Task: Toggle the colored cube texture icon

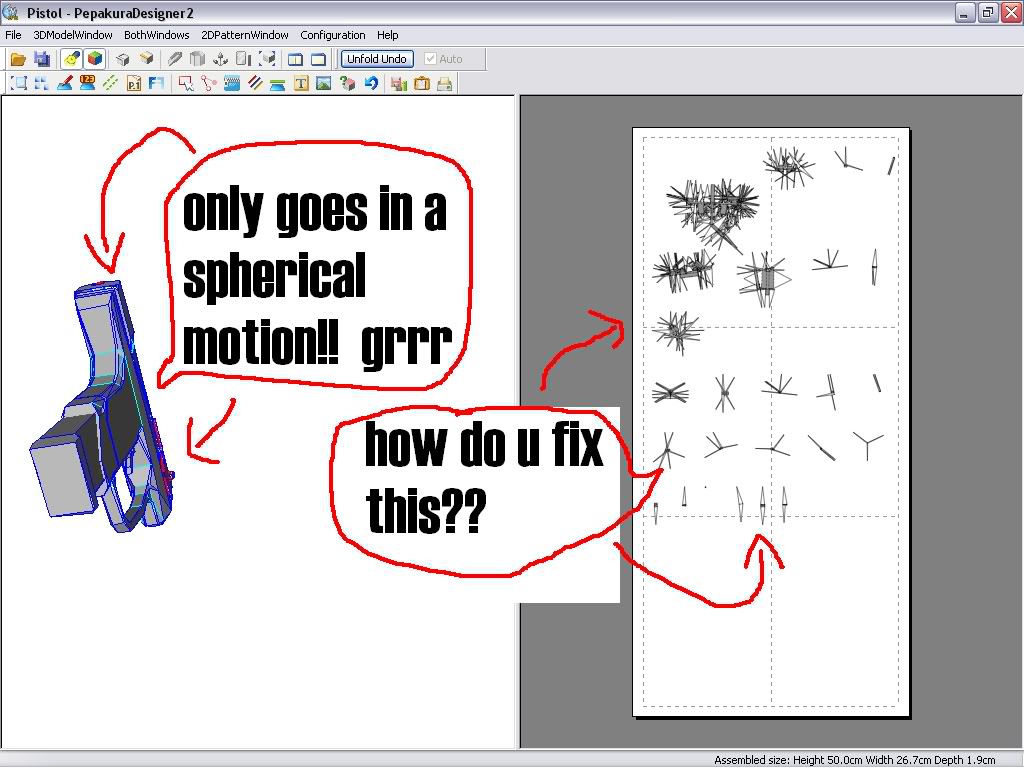Action: [95, 59]
